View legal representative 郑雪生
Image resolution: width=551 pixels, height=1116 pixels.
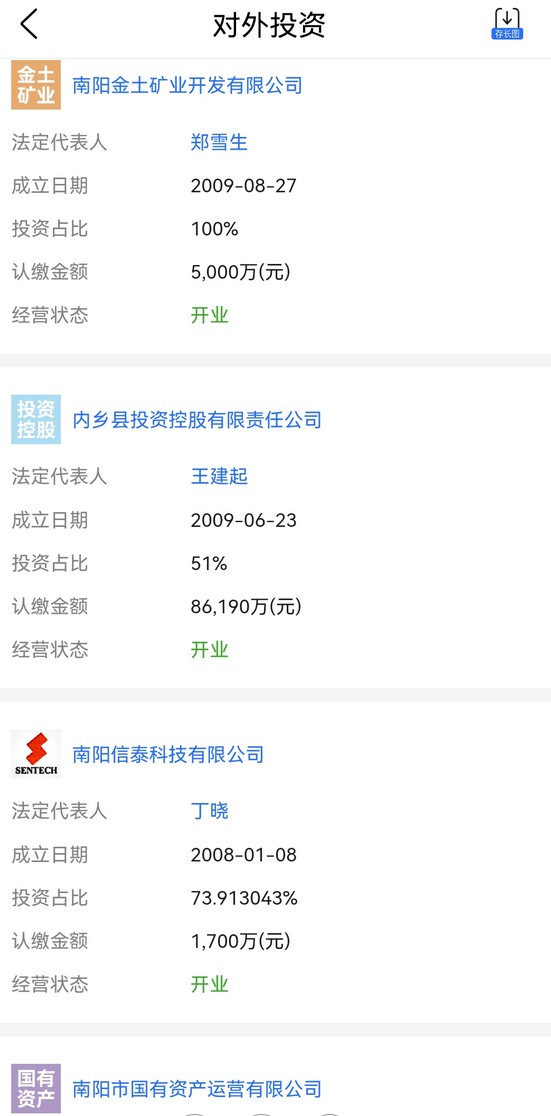click(x=219, y=142)
